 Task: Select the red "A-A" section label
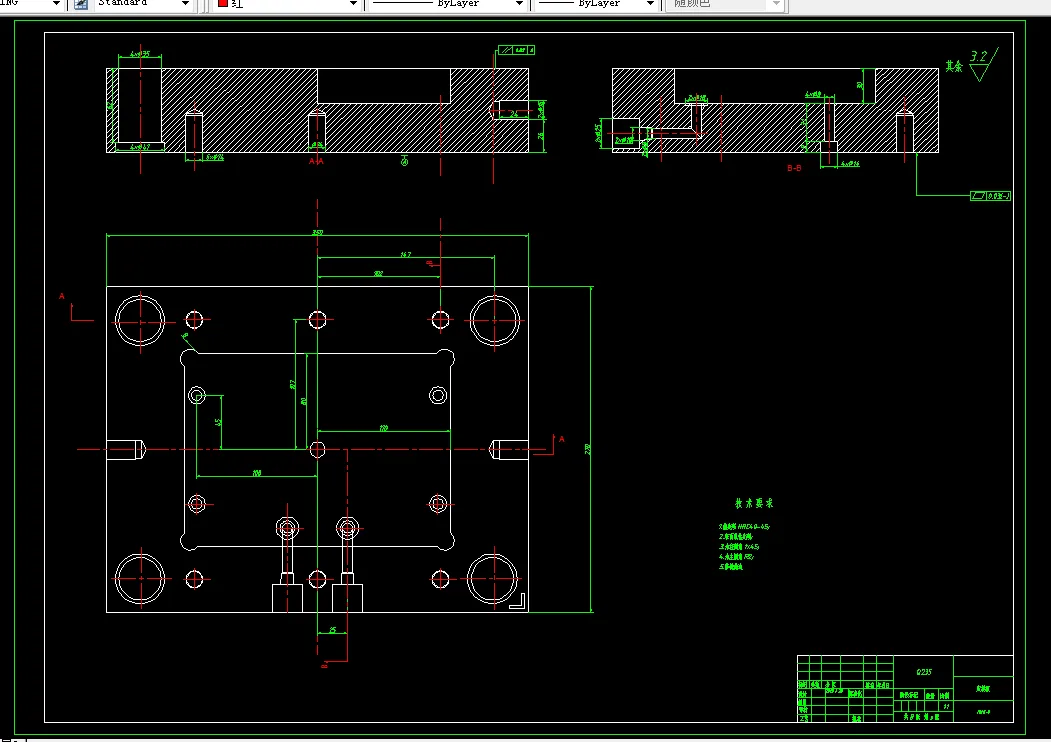pyautogui.click(x=316, y=162)
